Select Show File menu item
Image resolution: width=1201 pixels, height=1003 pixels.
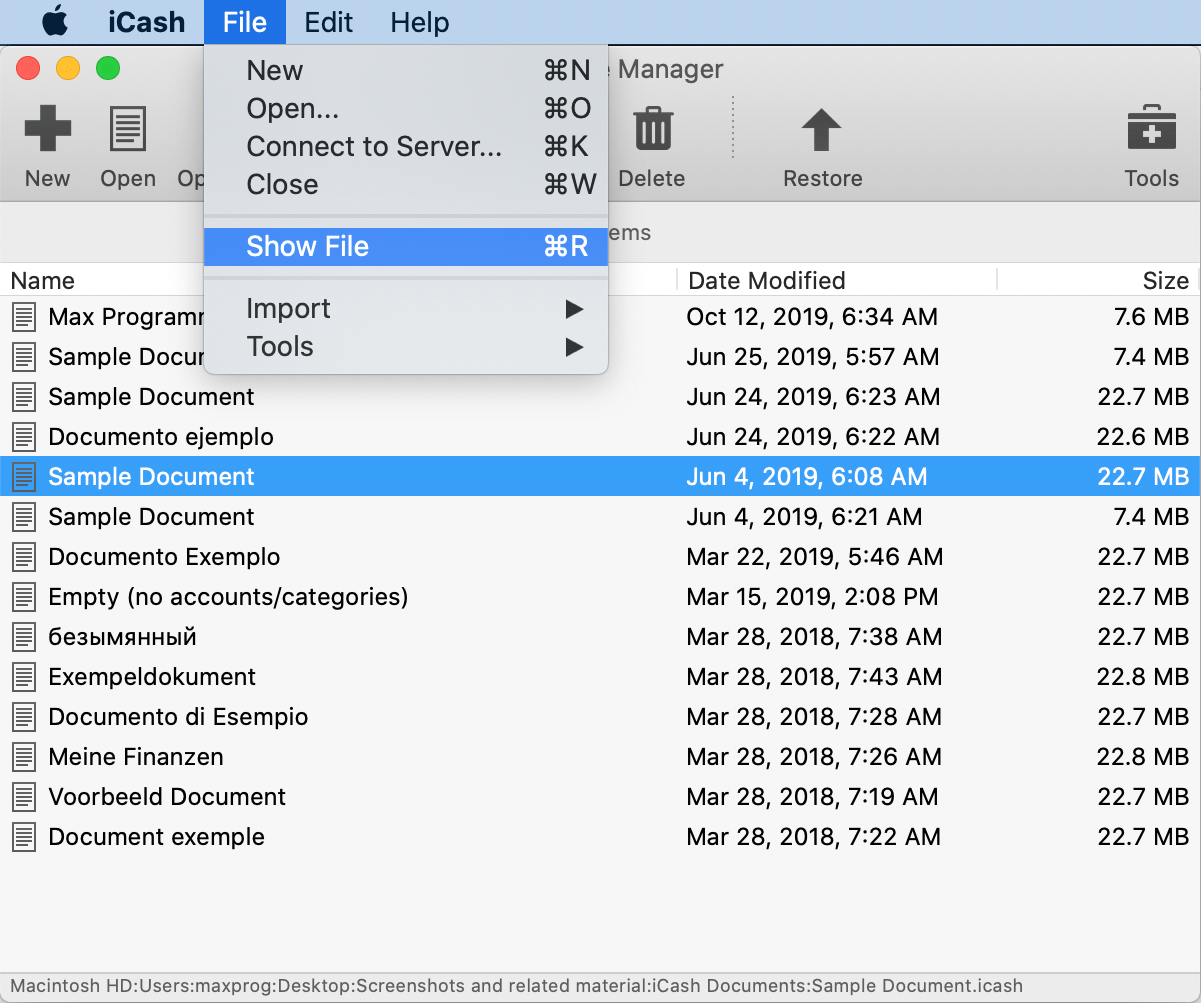click(x=406, y=246)
